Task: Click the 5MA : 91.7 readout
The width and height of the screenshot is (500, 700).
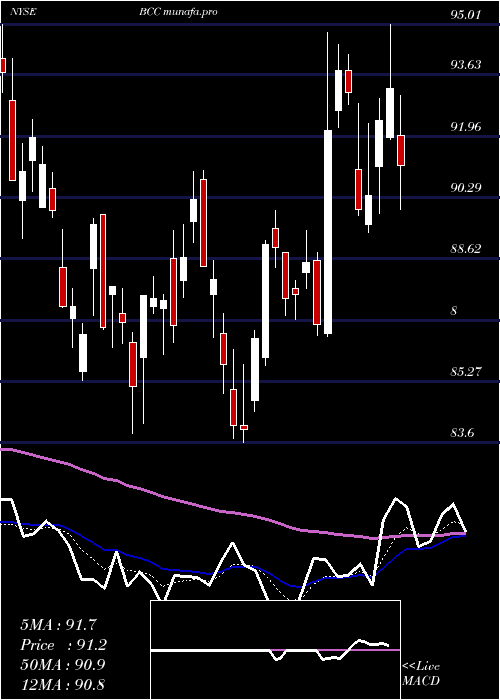Action: coord(58,625)
